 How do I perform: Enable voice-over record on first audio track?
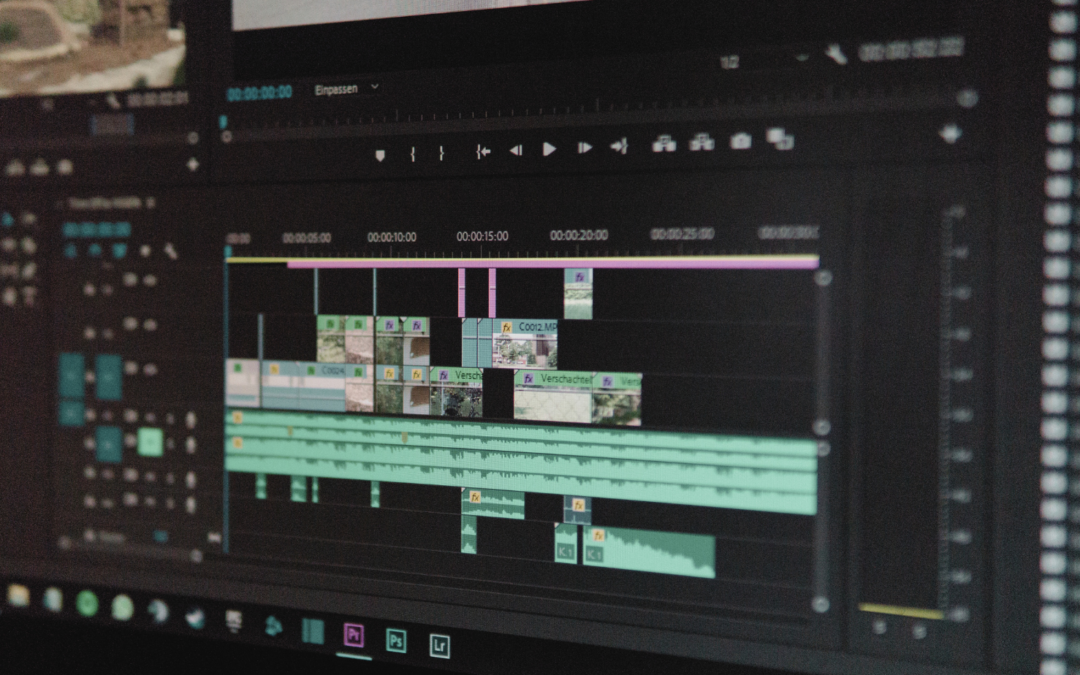[191, 419]
